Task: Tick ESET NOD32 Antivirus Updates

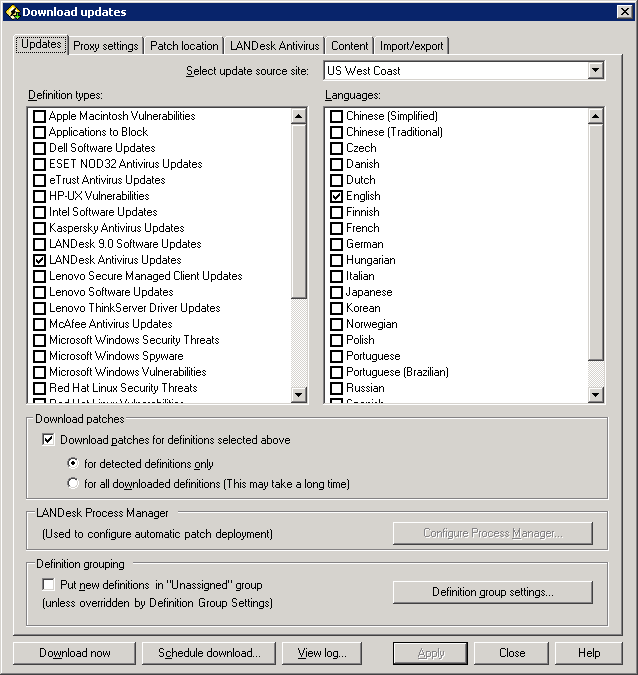Action: pos(39,164)
